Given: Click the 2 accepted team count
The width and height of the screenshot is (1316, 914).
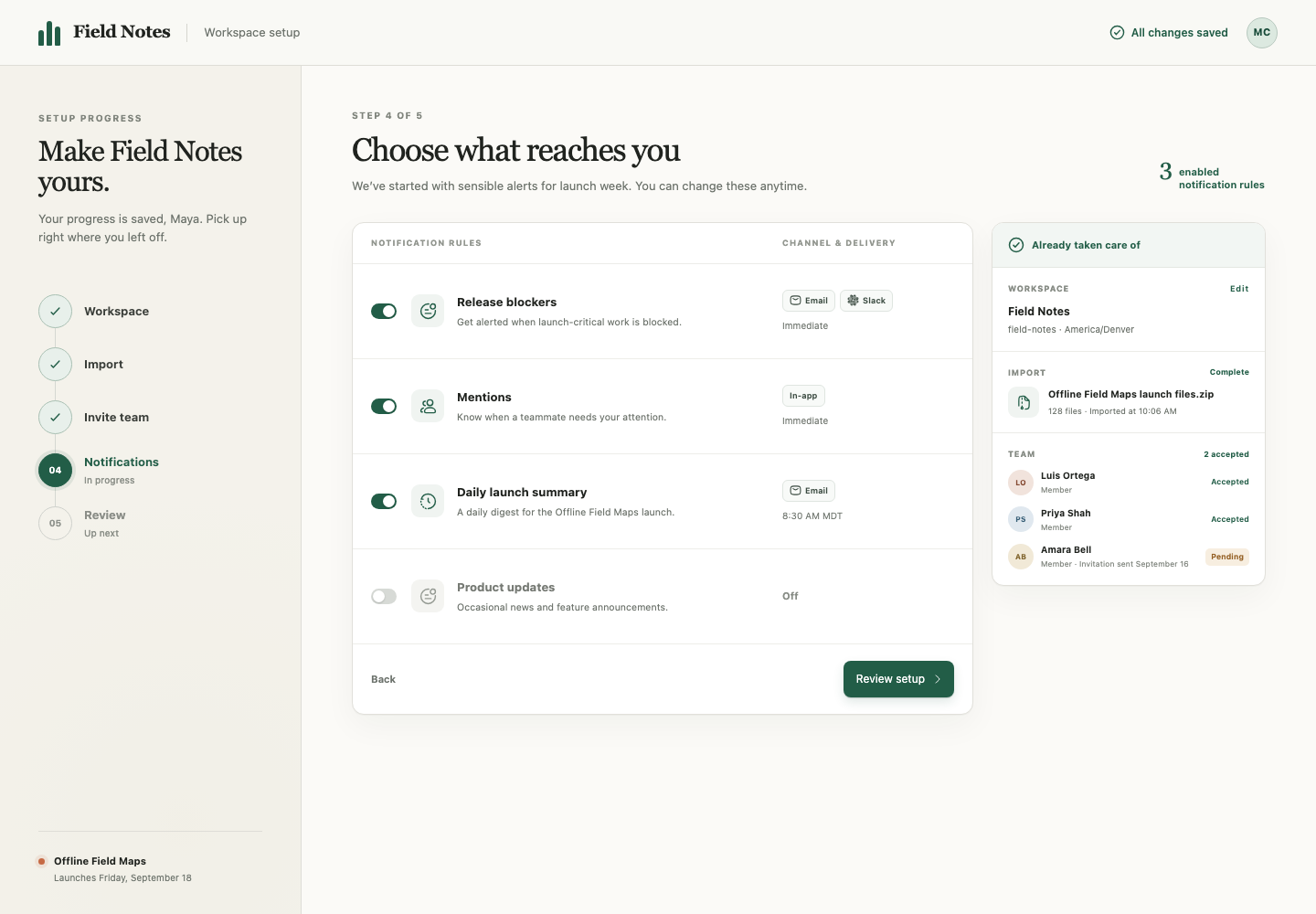Looking at the screenshot, I should pyautogui.click(x=1226, y=454).
